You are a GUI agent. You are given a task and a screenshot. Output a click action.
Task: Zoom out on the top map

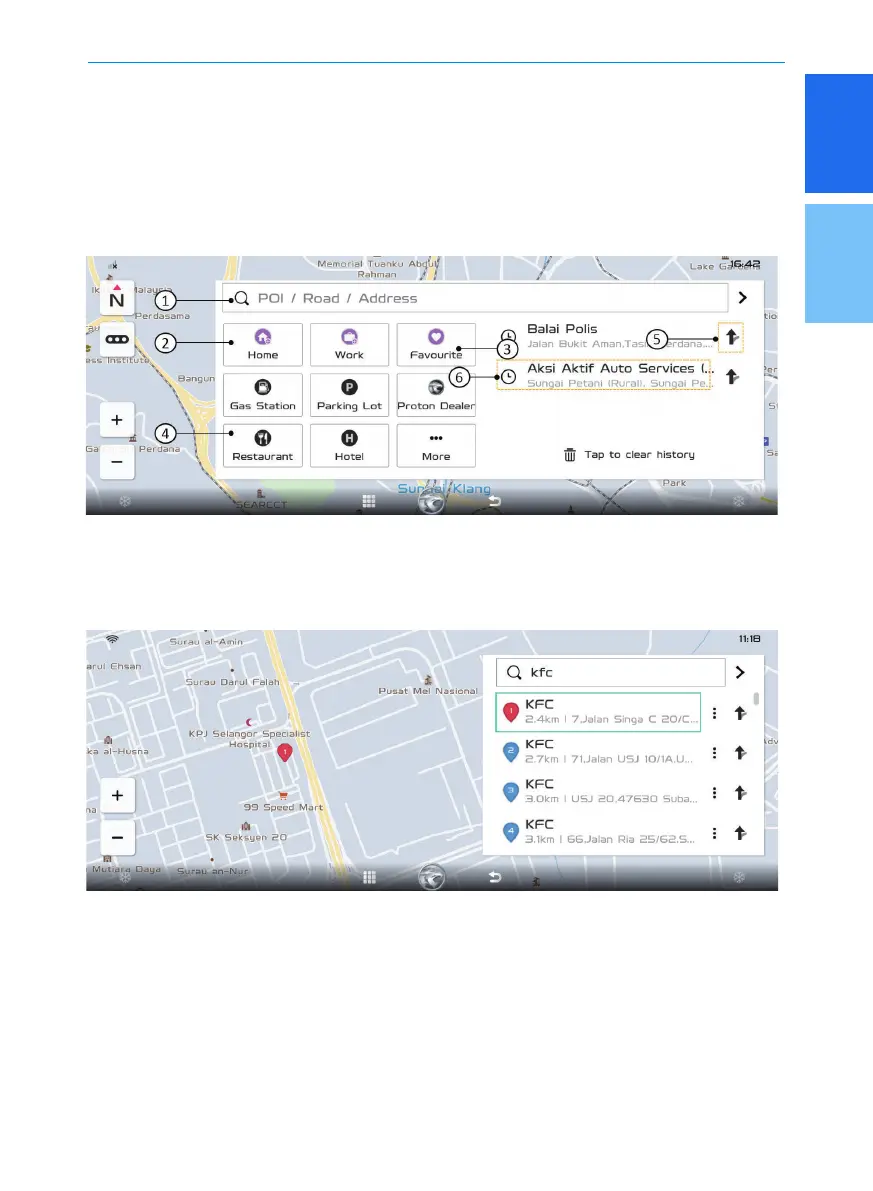tap(117, 461)
